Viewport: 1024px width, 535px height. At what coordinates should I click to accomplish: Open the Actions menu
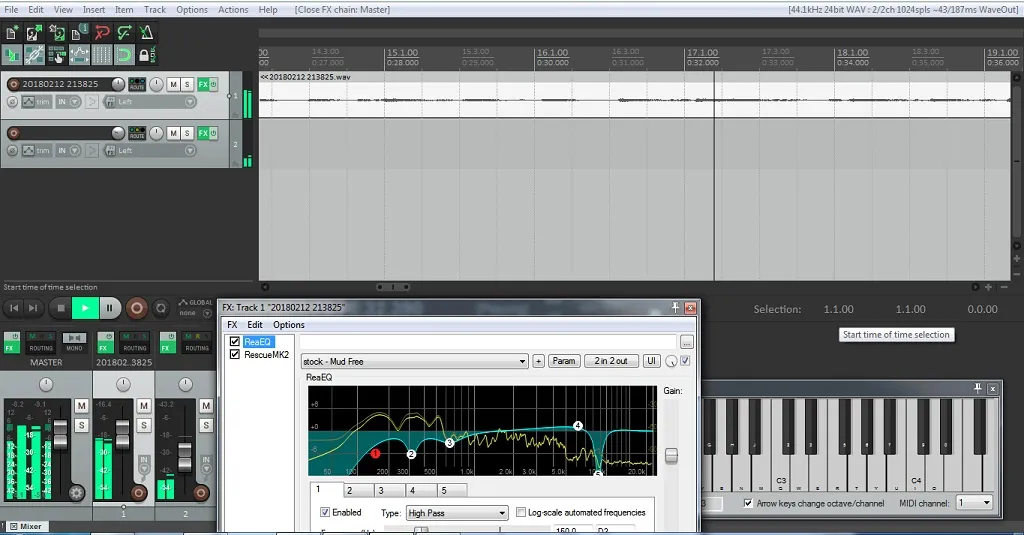click(x=233, y=10)
